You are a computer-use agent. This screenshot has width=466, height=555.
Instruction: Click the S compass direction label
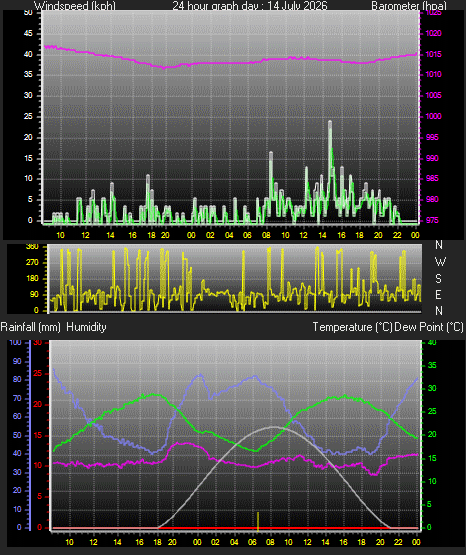click(x=438, y=279)
